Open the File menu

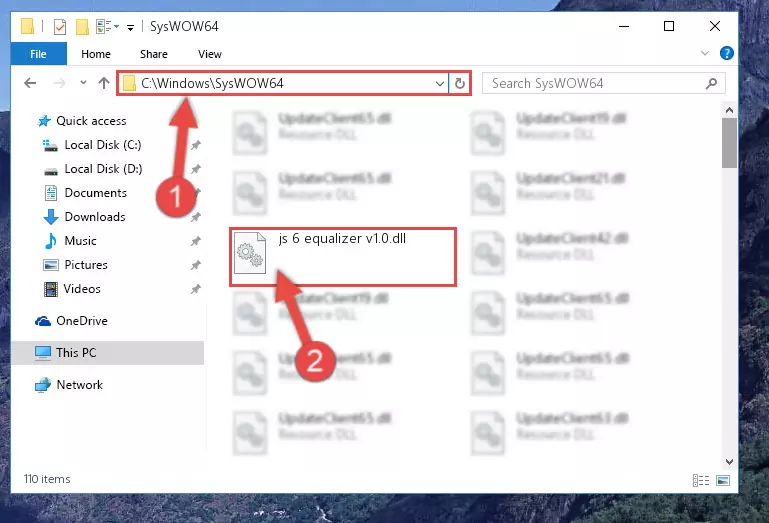pyautogui.click(x=38, y=53)
